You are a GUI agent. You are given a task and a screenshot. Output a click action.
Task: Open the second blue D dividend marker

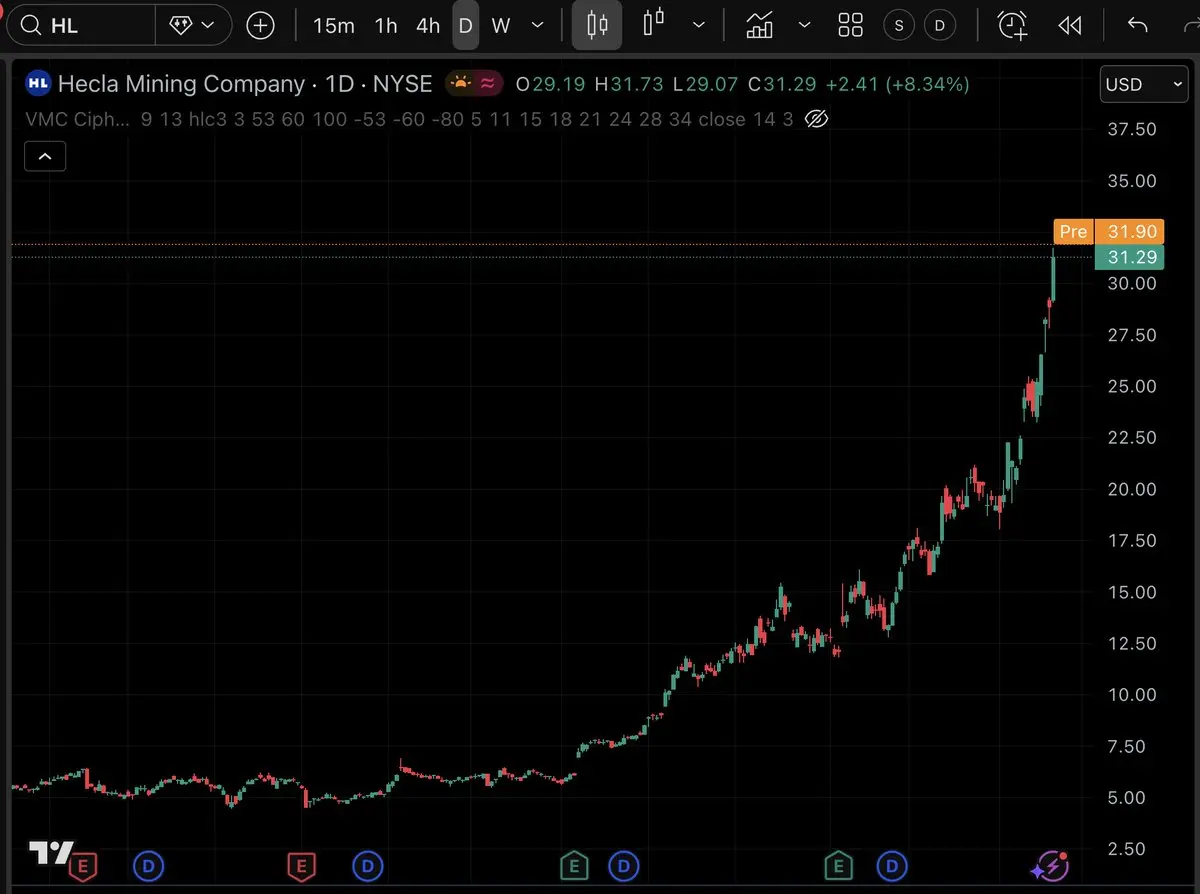[368, 865]
